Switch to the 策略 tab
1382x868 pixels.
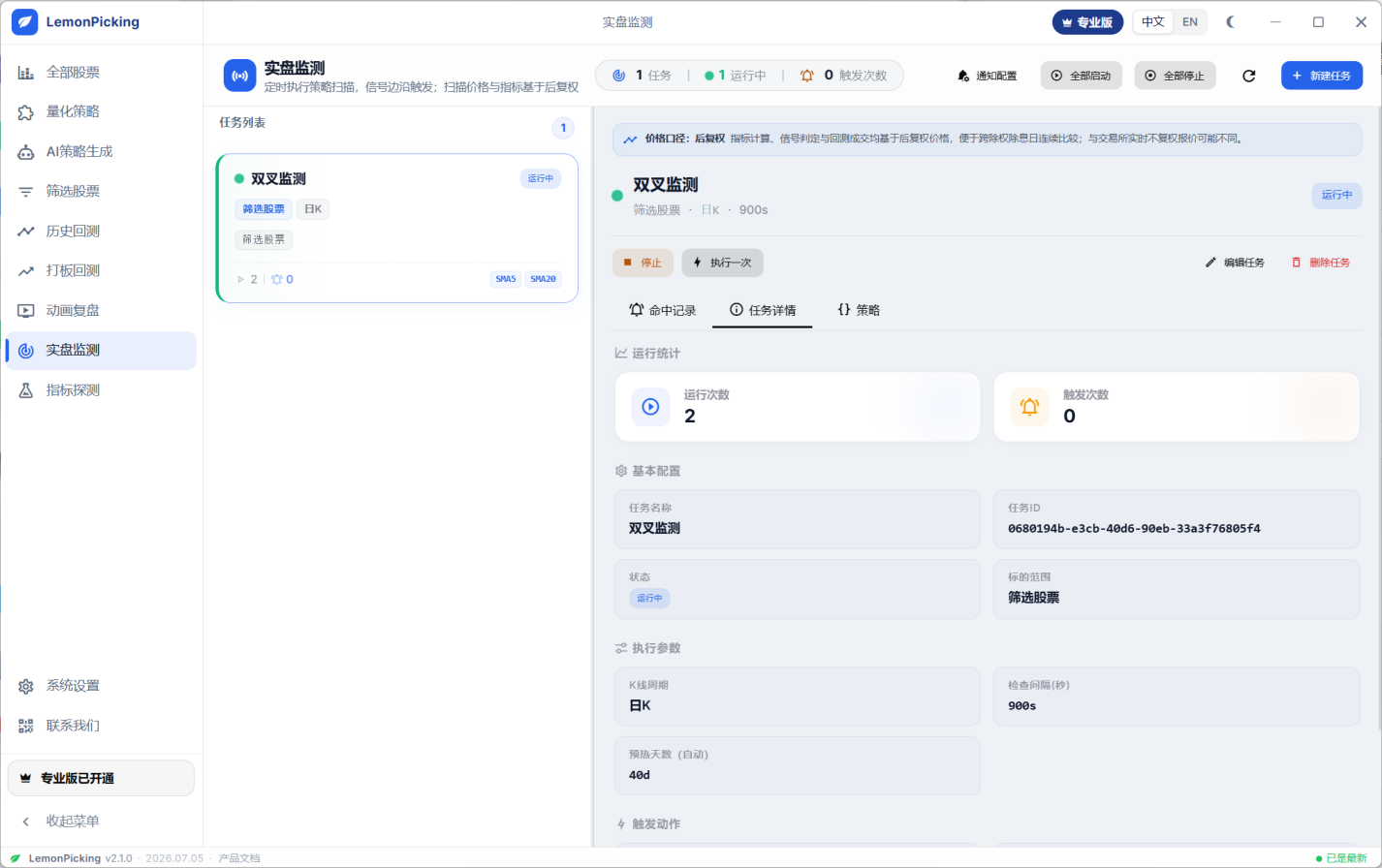859,310
